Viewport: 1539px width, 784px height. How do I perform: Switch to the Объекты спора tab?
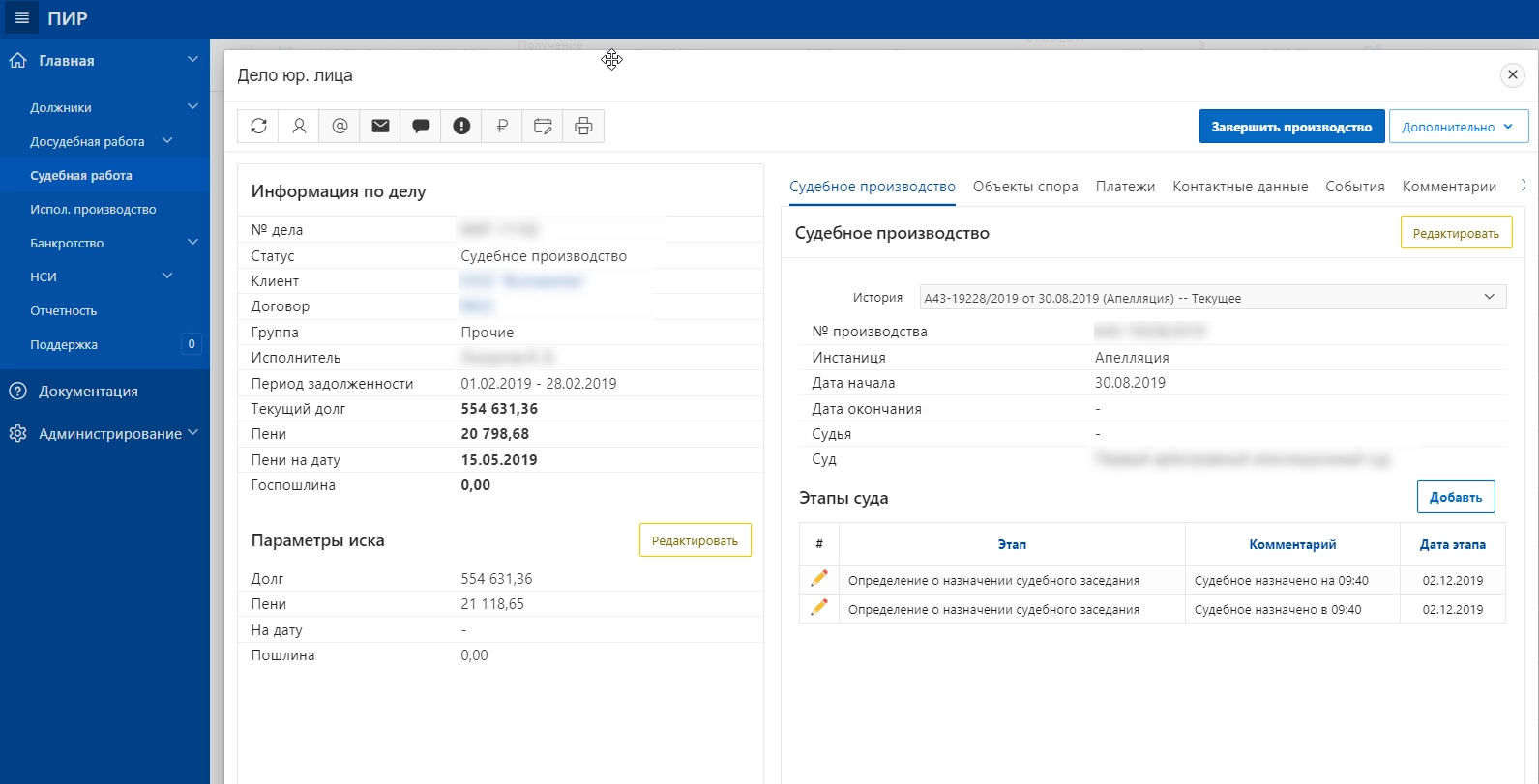point(1025,187)
